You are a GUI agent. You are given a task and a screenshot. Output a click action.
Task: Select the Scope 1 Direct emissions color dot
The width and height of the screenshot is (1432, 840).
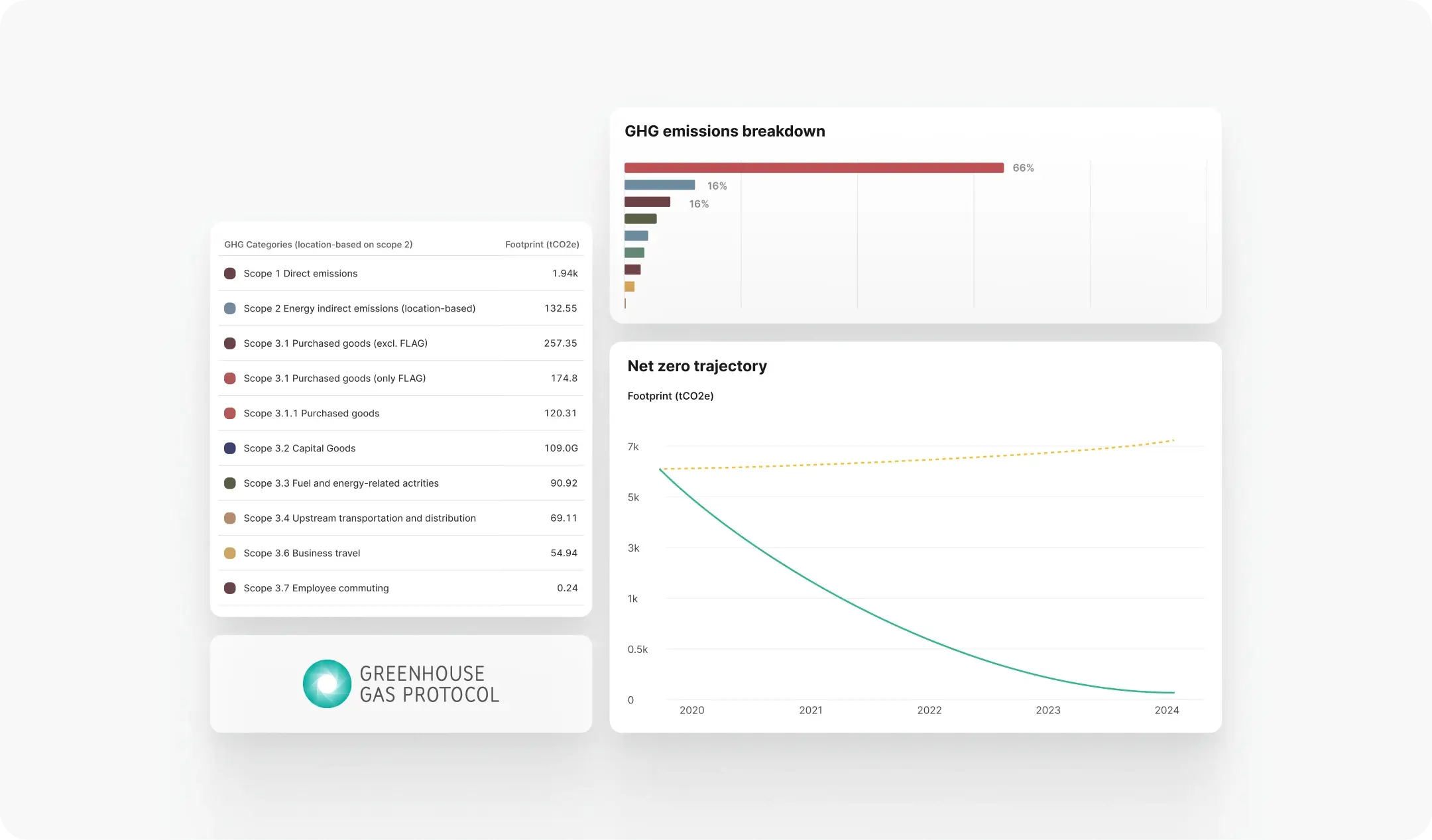pyautogui.click(x=230, y=273)
